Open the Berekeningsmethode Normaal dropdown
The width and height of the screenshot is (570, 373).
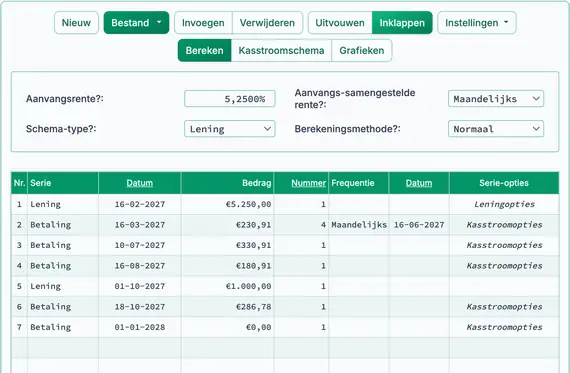[496, 129]
